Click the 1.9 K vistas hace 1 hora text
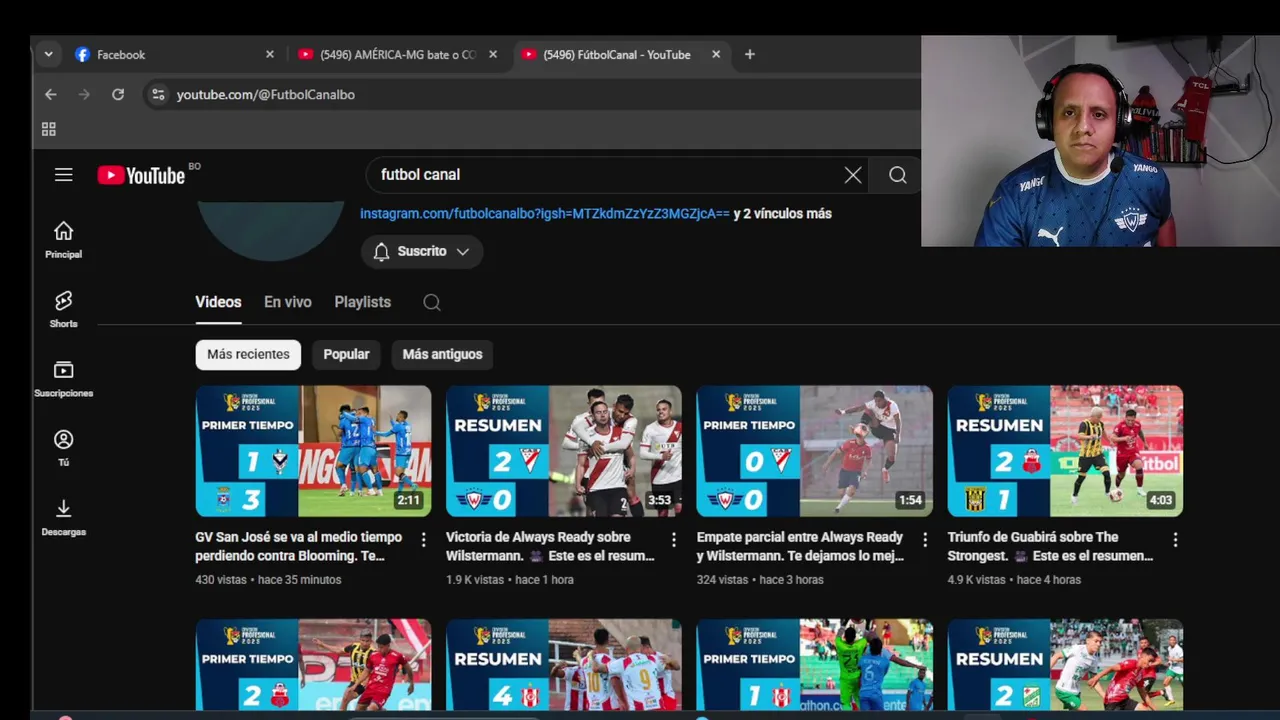 [509, 580]
